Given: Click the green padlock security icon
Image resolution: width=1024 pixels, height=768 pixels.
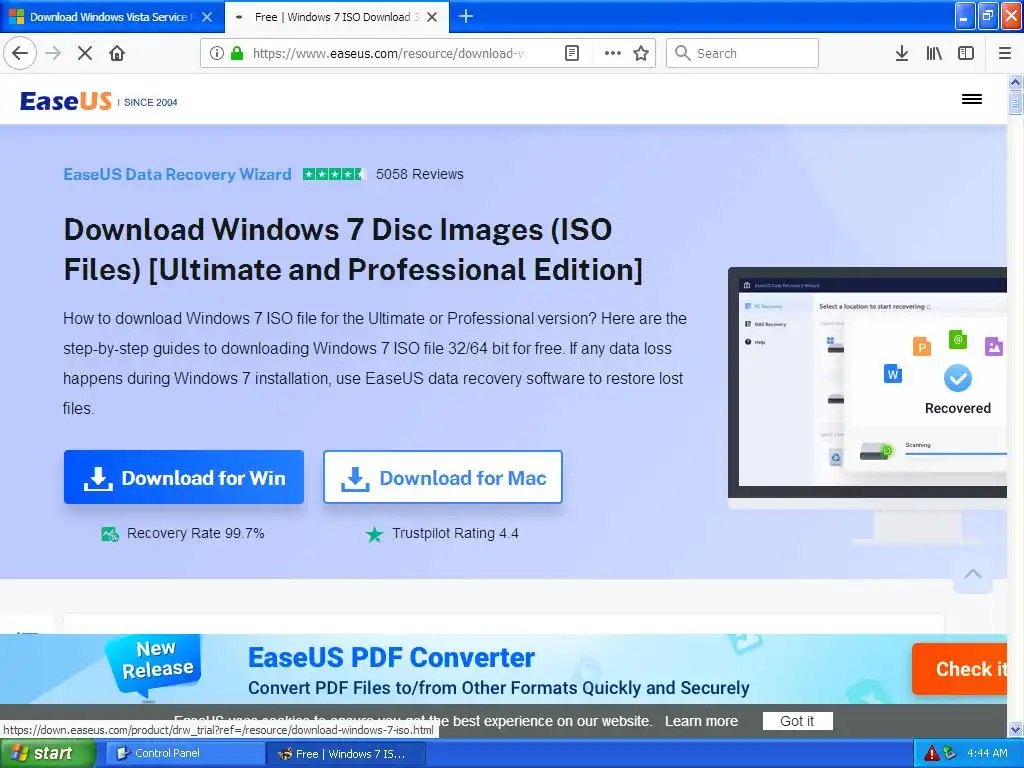Looking at the screenshot, I should point(237,53).
